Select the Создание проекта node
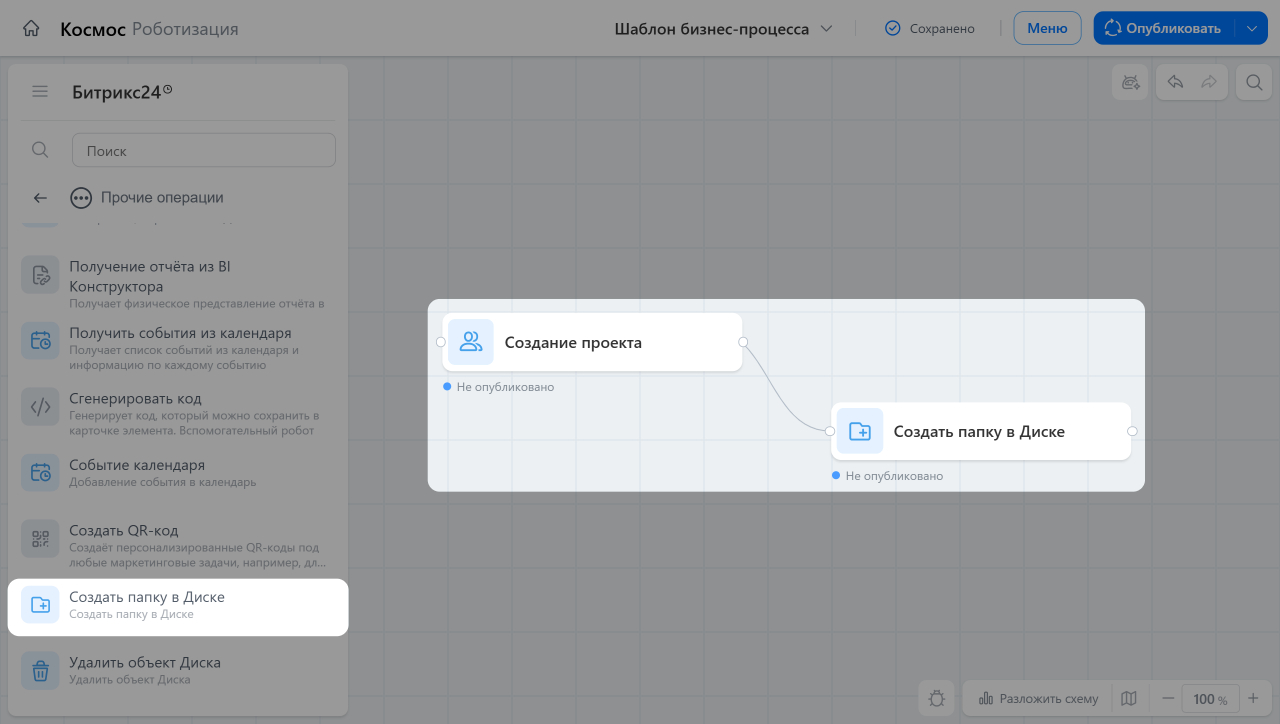This screenshot has width=1280, height=724. 592,342
